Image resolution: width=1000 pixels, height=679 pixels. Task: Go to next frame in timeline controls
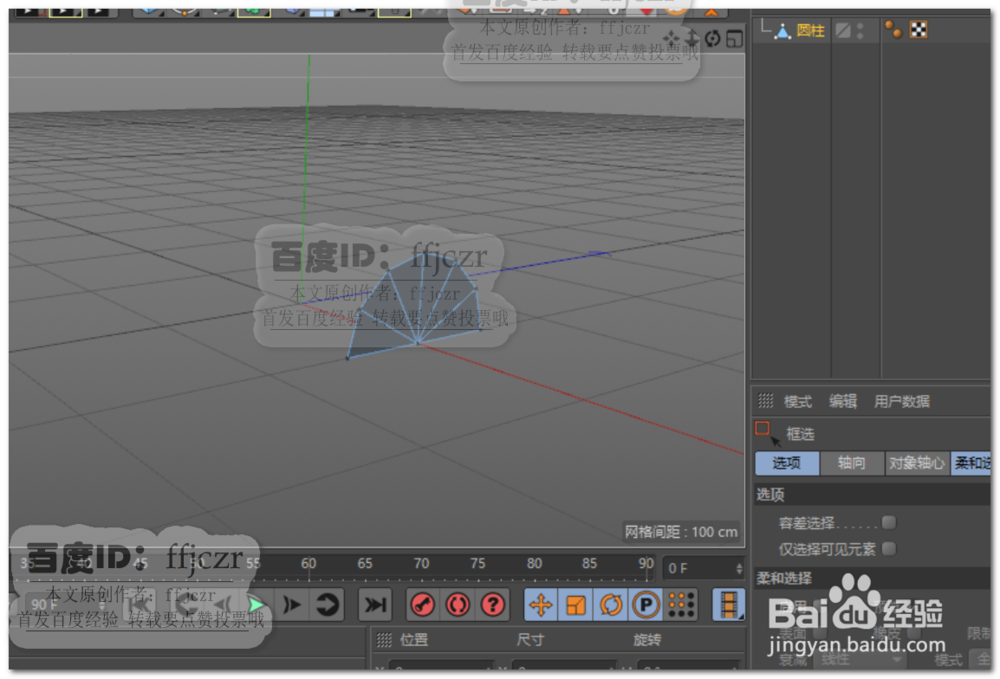pos(292,604)
